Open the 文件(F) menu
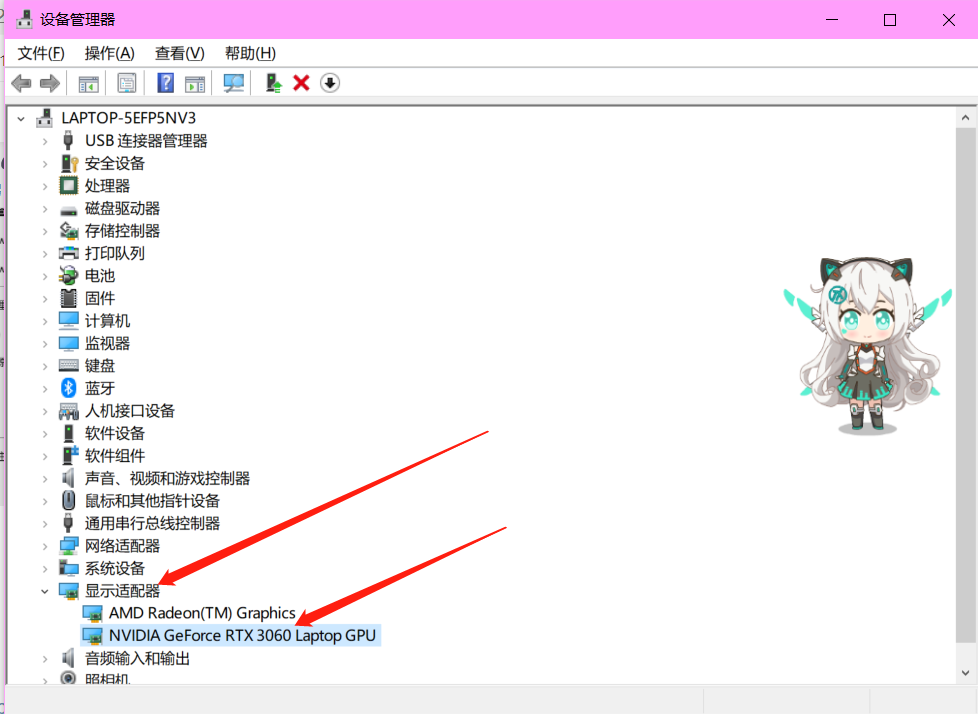This screenshot has height=714, width=978. [x=41, y=54]
